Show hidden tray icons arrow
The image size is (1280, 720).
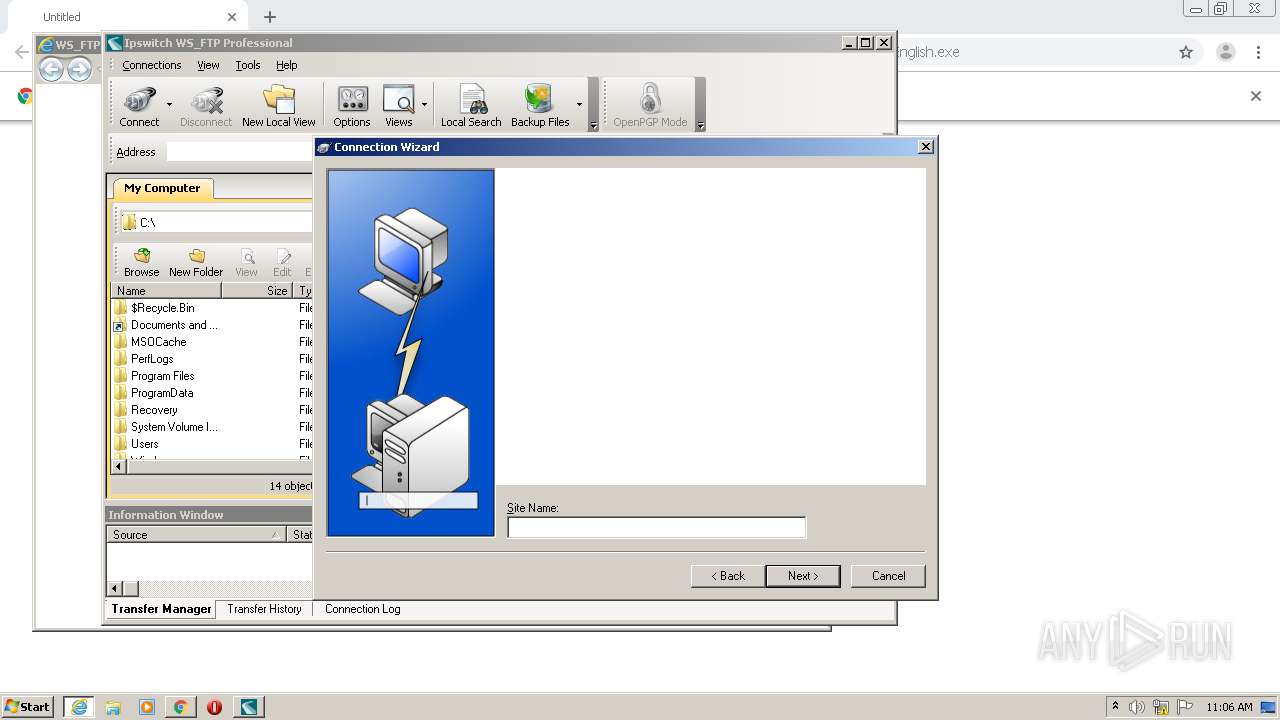pos(1115,706)
